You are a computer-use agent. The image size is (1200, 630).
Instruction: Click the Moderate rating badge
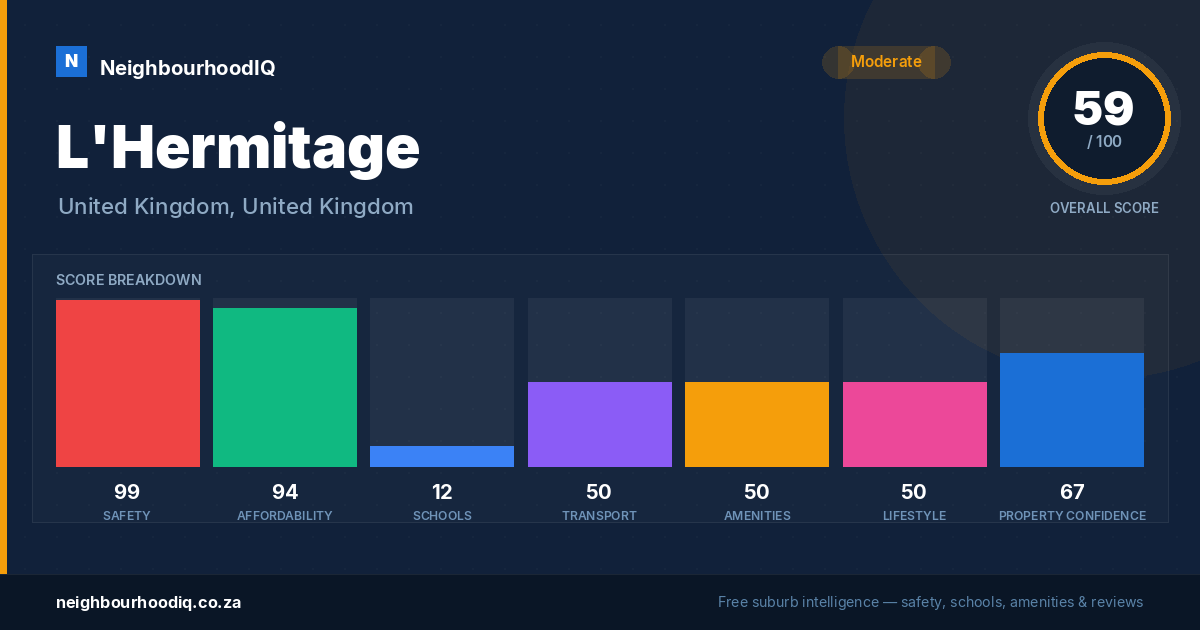(886, 62)
